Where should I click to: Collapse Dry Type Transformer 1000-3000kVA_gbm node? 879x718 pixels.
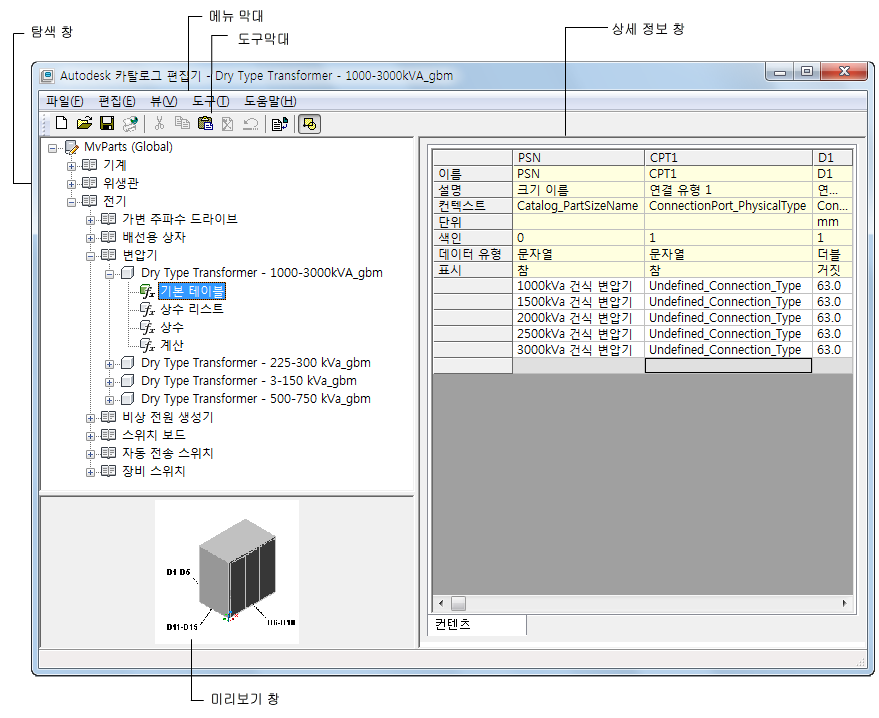click(109, 275)
